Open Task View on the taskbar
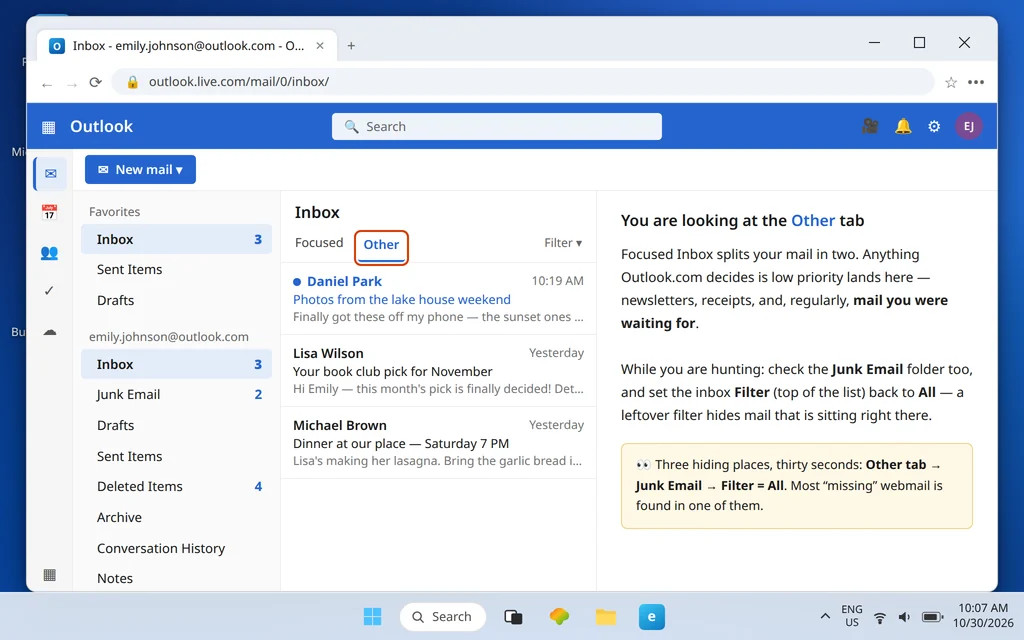 [513, 616]
